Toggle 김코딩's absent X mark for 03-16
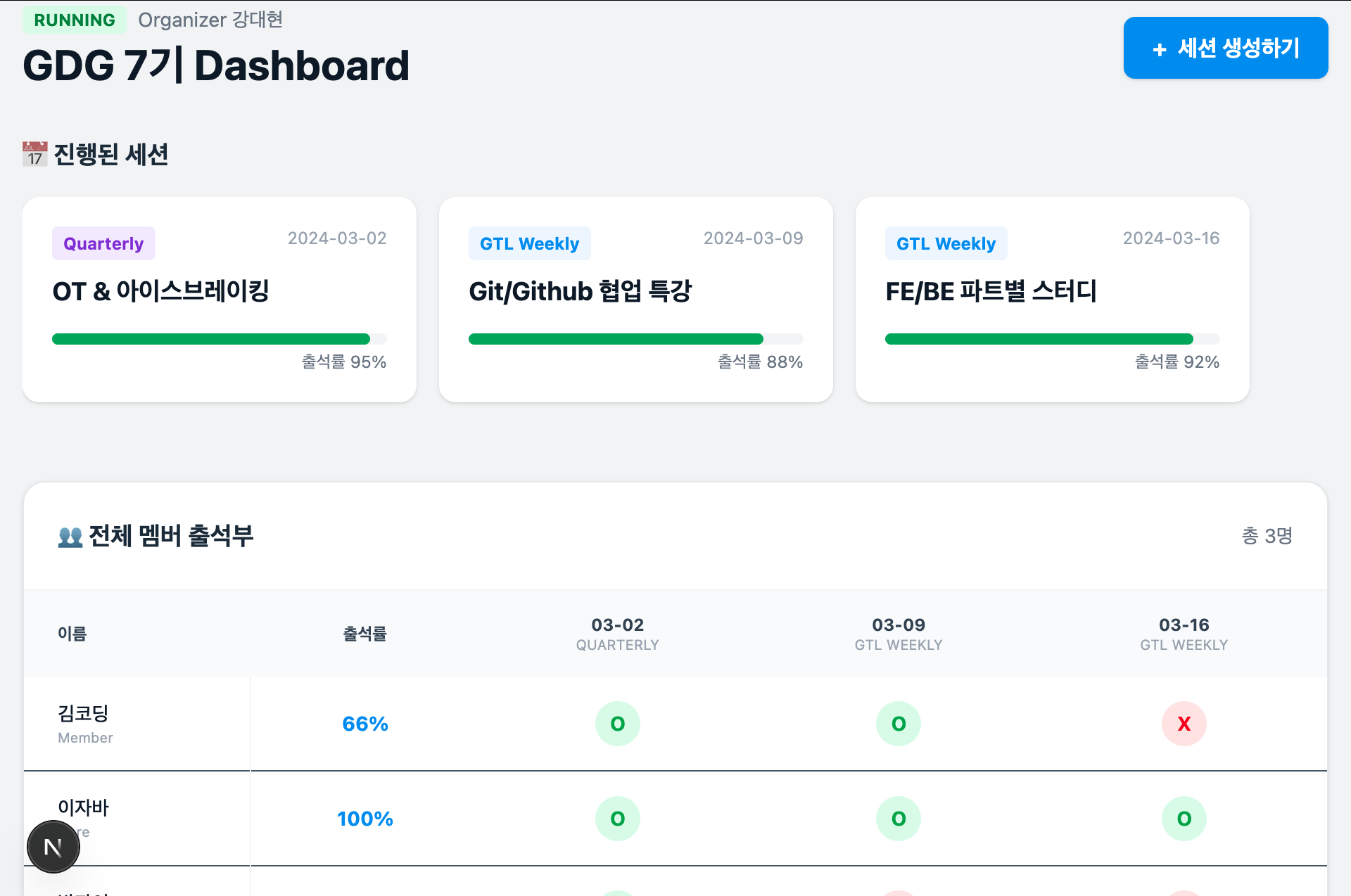 pyautogui.click(x=1184, y=724)
